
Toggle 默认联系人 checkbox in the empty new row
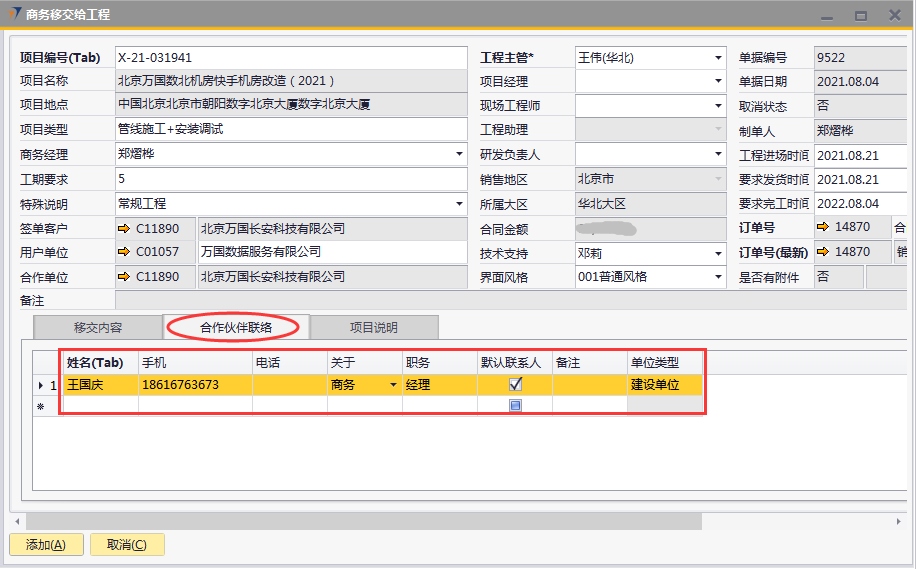click(x=515, y=406)
